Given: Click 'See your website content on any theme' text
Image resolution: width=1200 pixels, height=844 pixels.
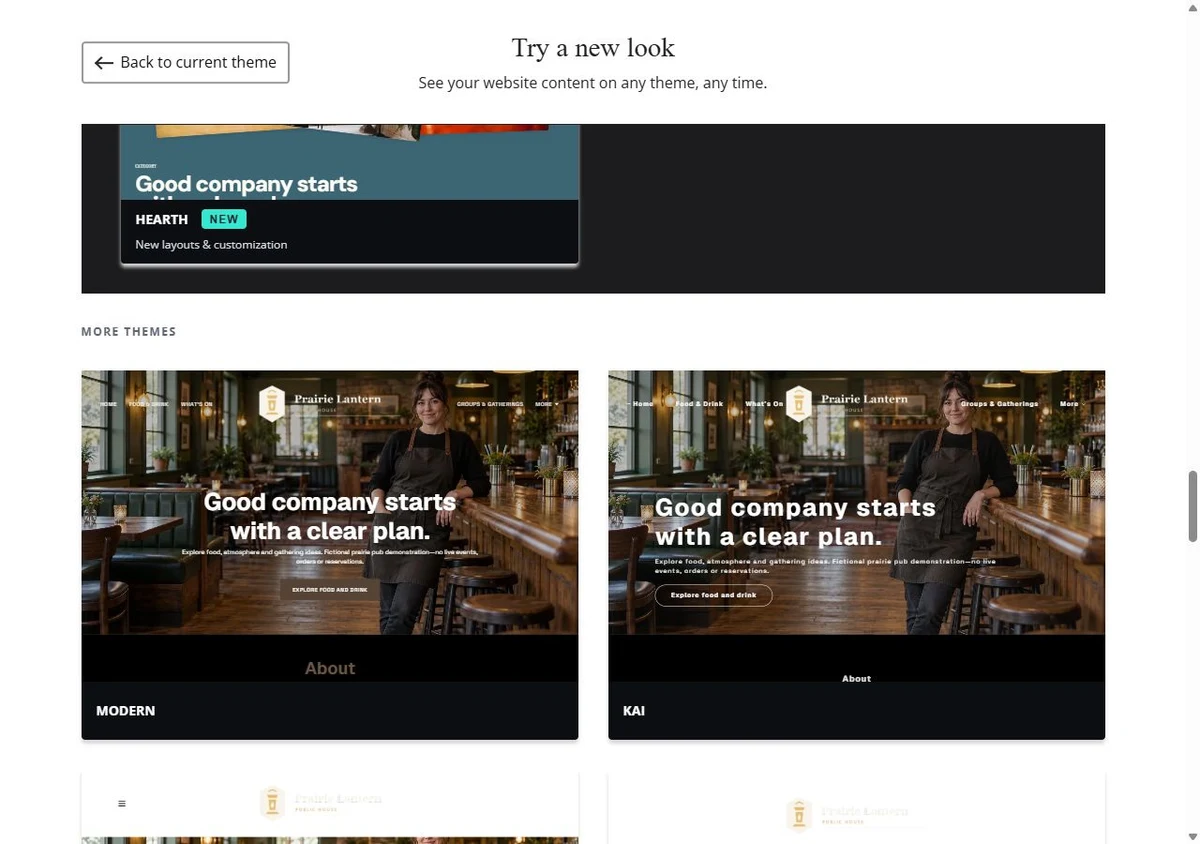Looking at the screenshot, I should click(x=593, y=83).
